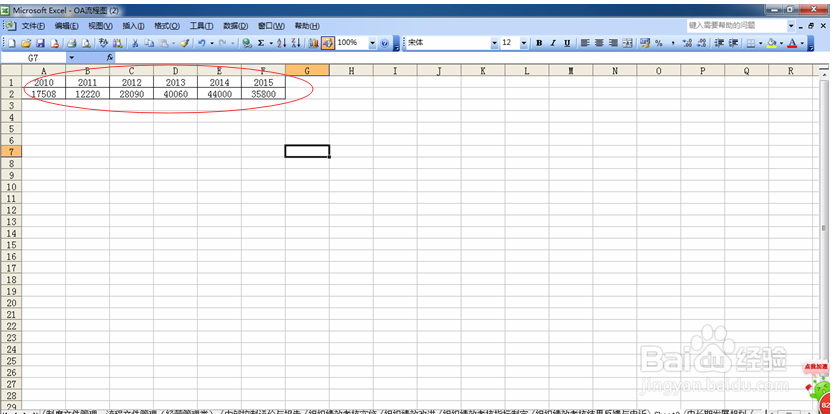Merge and center selected cells
The image size is (835, 414).
pos(627,43)
